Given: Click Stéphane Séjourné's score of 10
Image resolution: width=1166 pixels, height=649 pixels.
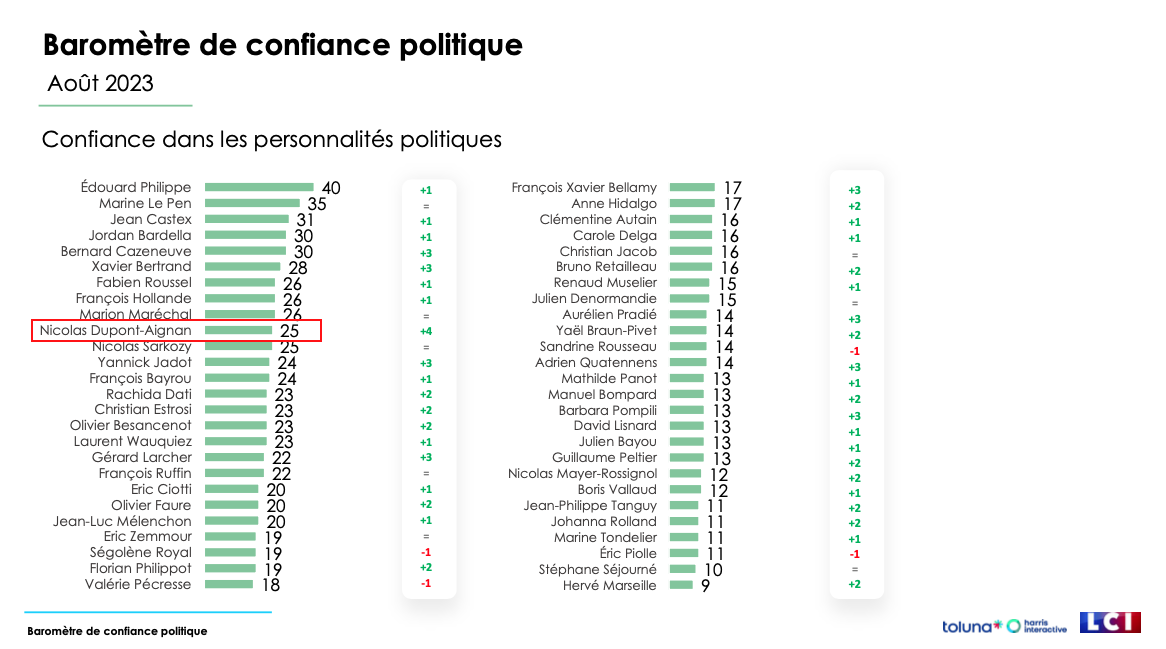Looking at the screenshot, I should click(713, 570).
